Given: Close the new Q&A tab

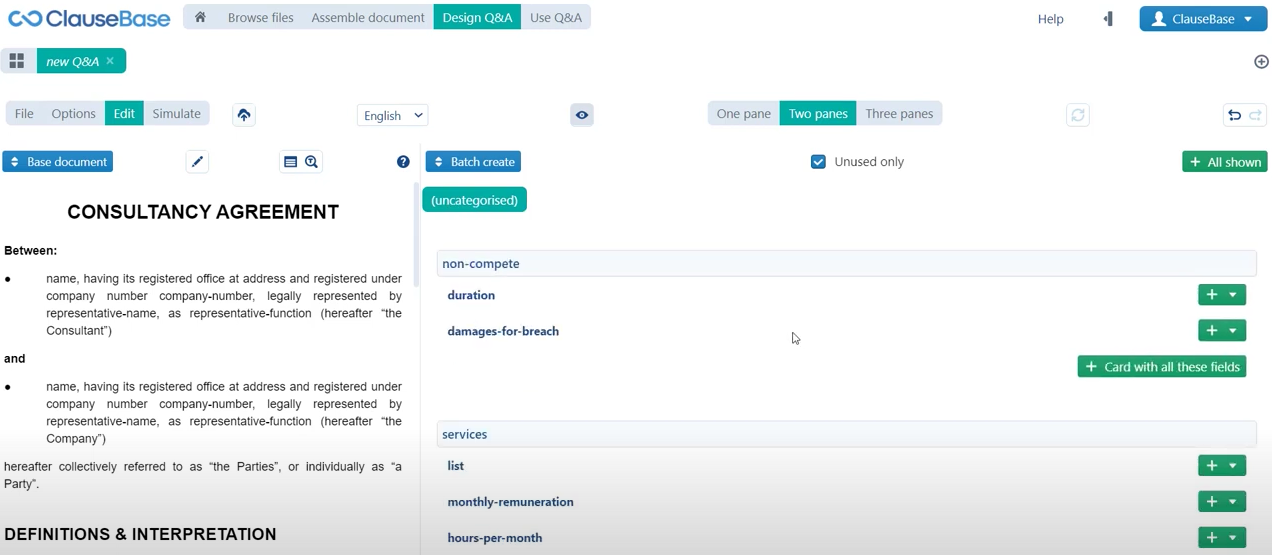Looking at the screenshot, I should 110,61.
